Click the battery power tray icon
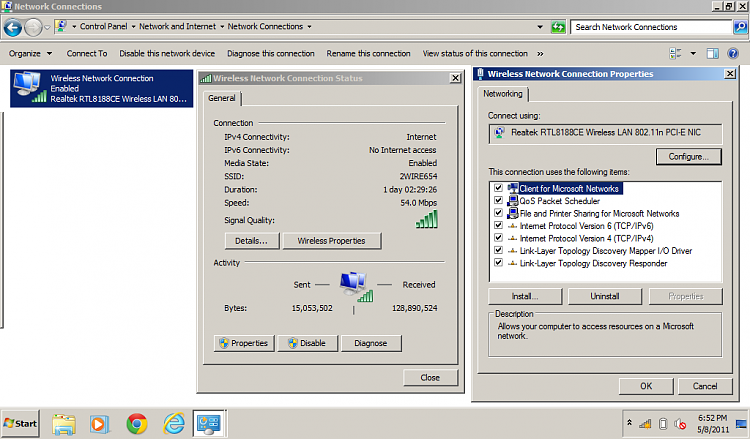The image size is (750, 439). point(663,423)
